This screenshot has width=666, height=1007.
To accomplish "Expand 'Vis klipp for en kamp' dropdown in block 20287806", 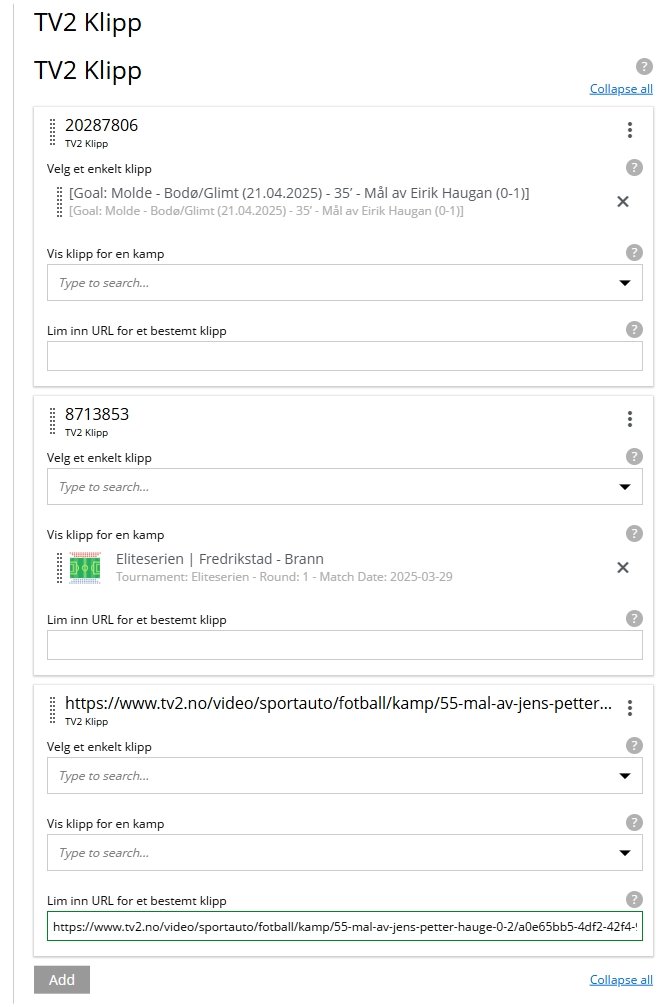I will [x=624, y=283].
